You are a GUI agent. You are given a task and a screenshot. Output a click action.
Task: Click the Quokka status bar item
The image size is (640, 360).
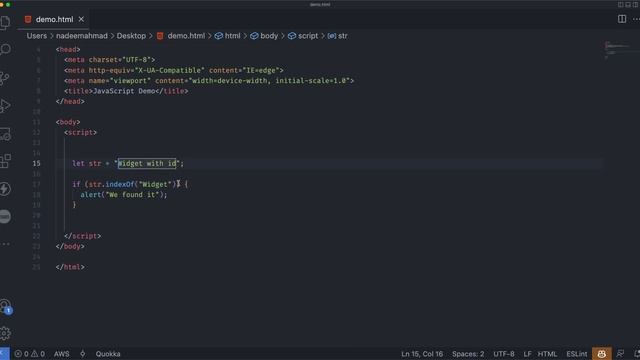(x=108, y=354)
